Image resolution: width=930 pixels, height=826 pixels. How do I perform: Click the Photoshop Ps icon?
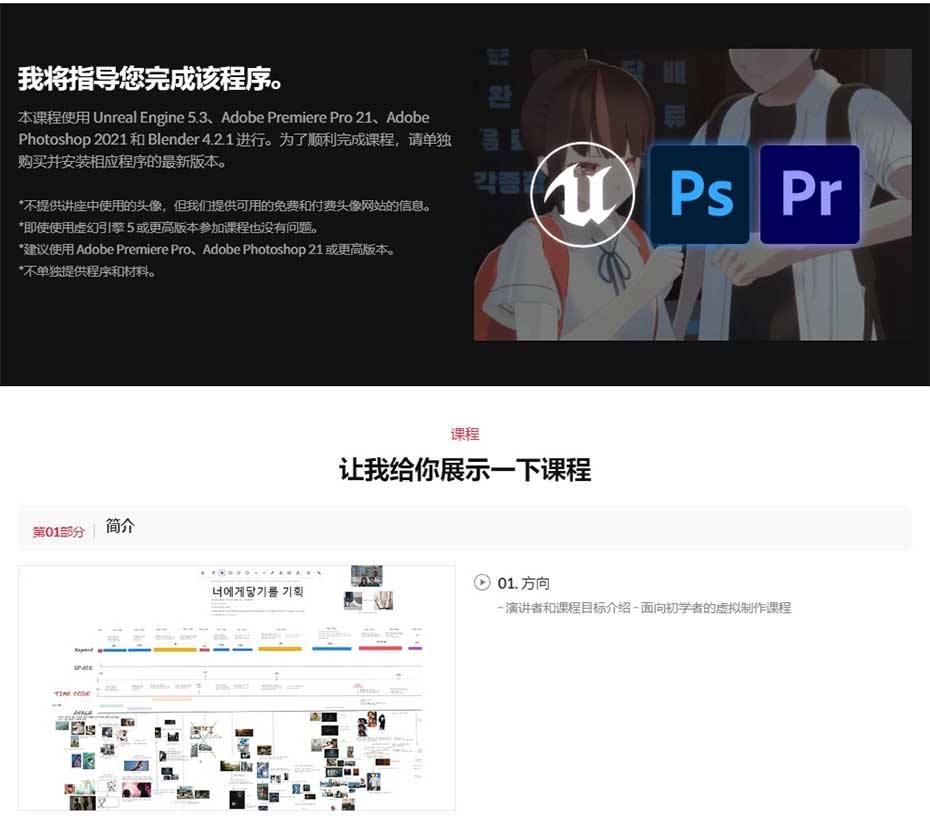point(700,194)
